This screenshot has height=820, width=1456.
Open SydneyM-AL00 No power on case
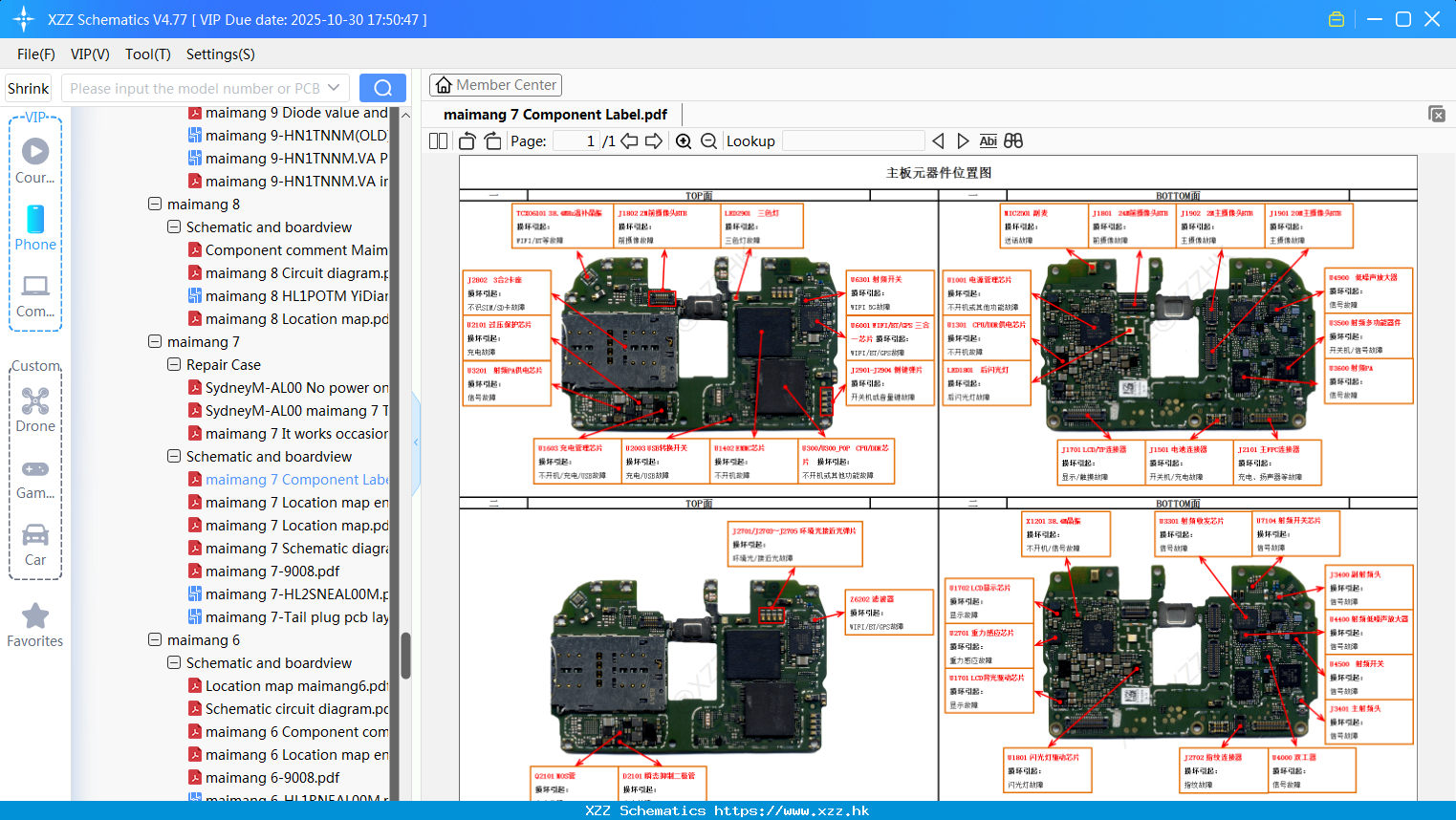coord(297,388)
